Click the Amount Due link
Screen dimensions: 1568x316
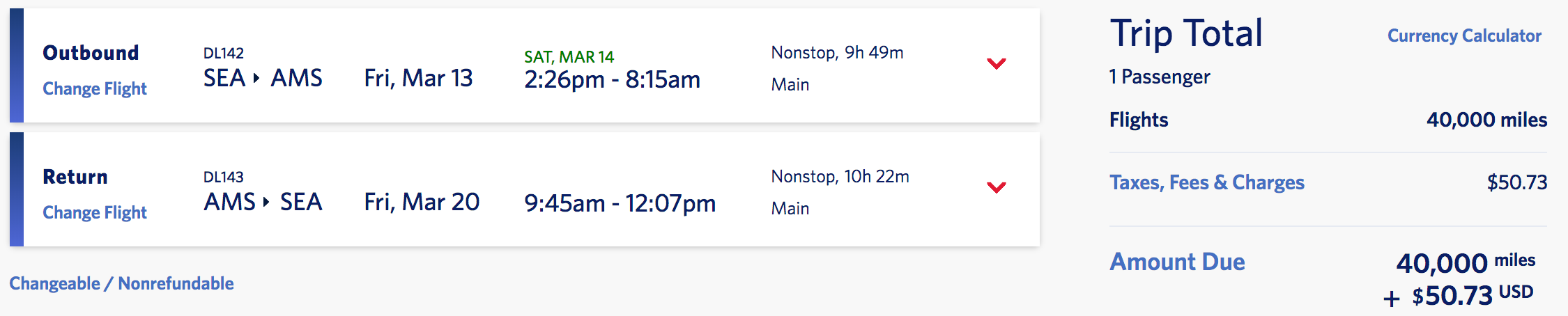pos(1177,262)
